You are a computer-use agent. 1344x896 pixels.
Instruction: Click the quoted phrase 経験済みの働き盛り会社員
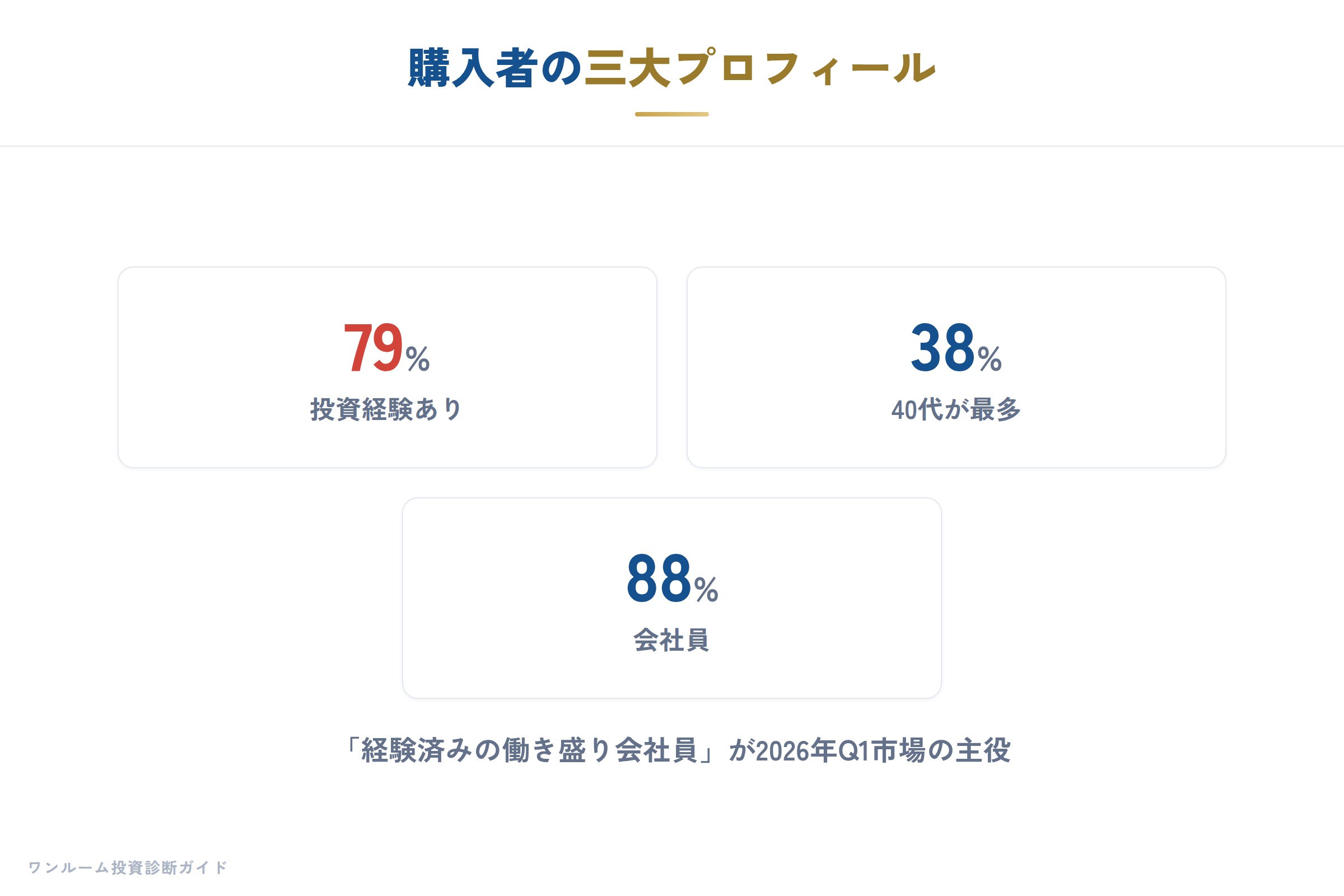click(x=529, y=750)
